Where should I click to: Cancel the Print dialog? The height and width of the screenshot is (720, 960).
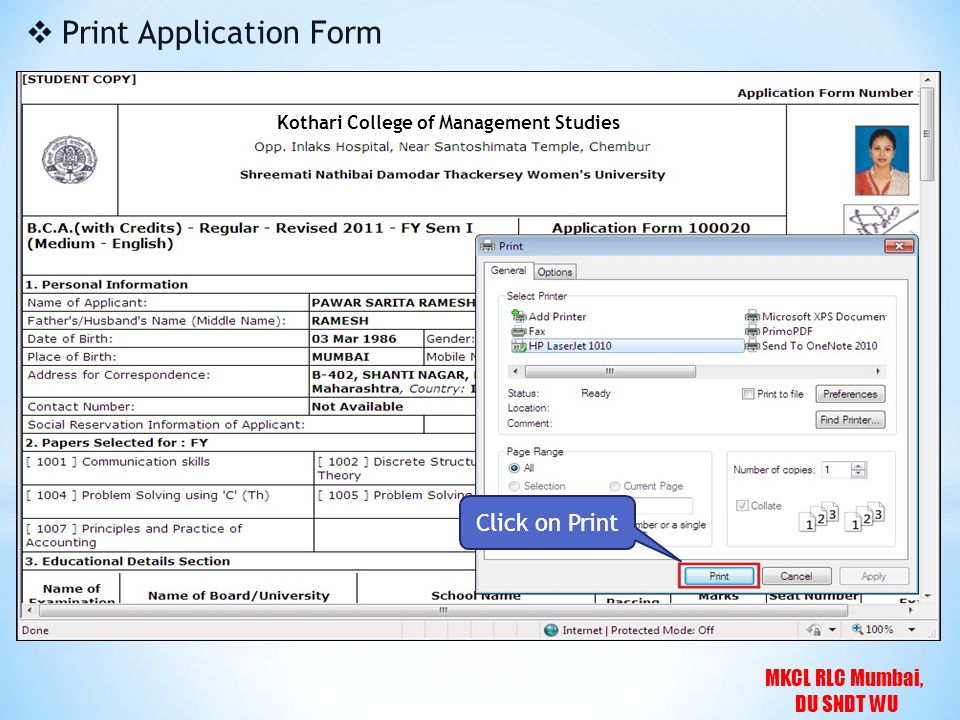[796, 576]
